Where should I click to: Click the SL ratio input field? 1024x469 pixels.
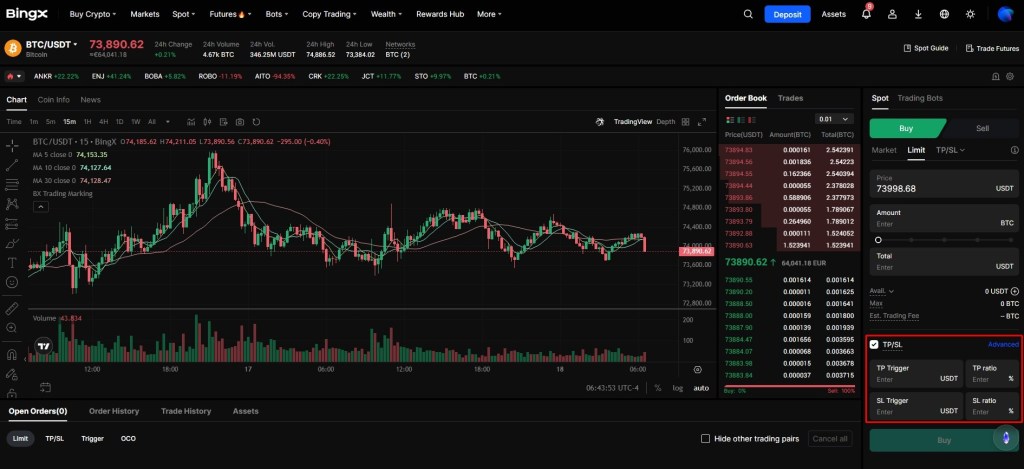tap(993, 406)
